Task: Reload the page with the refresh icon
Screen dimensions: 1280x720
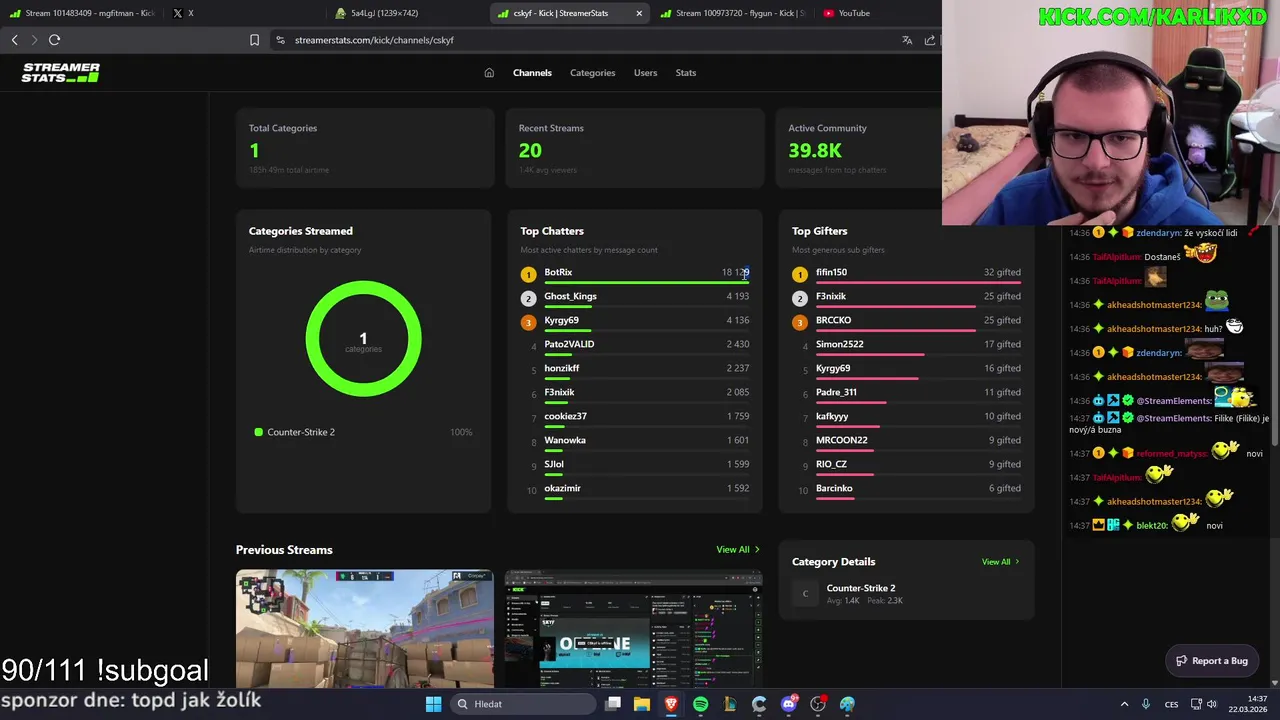Action: tap(54, 40)
